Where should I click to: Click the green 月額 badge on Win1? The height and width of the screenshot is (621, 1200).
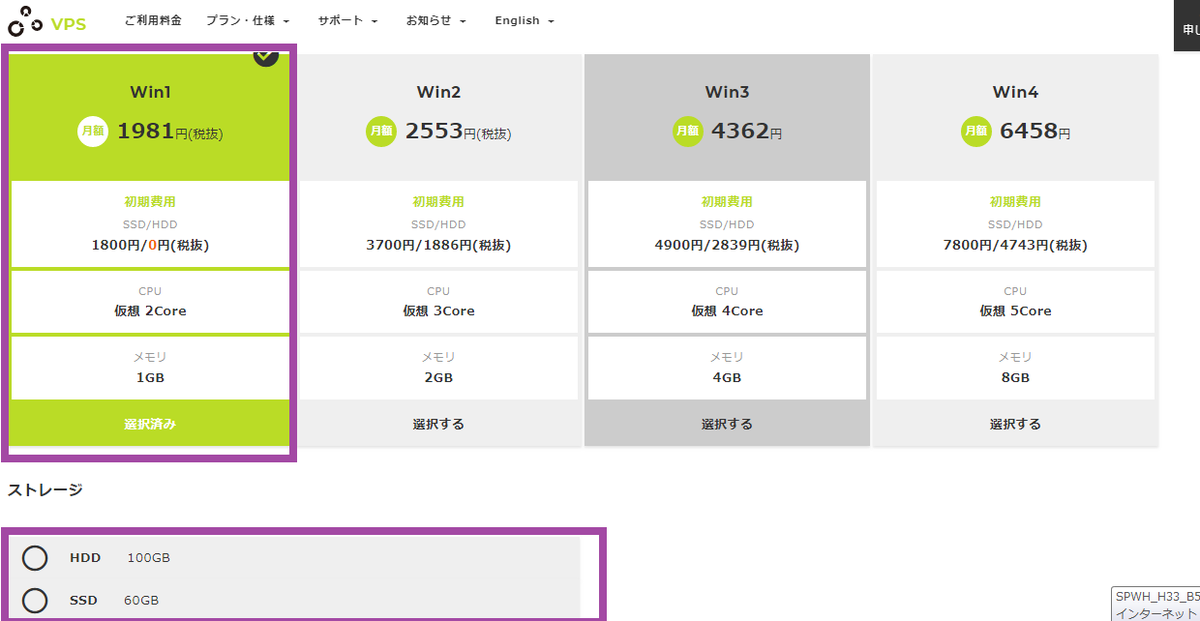pos(92,131)
